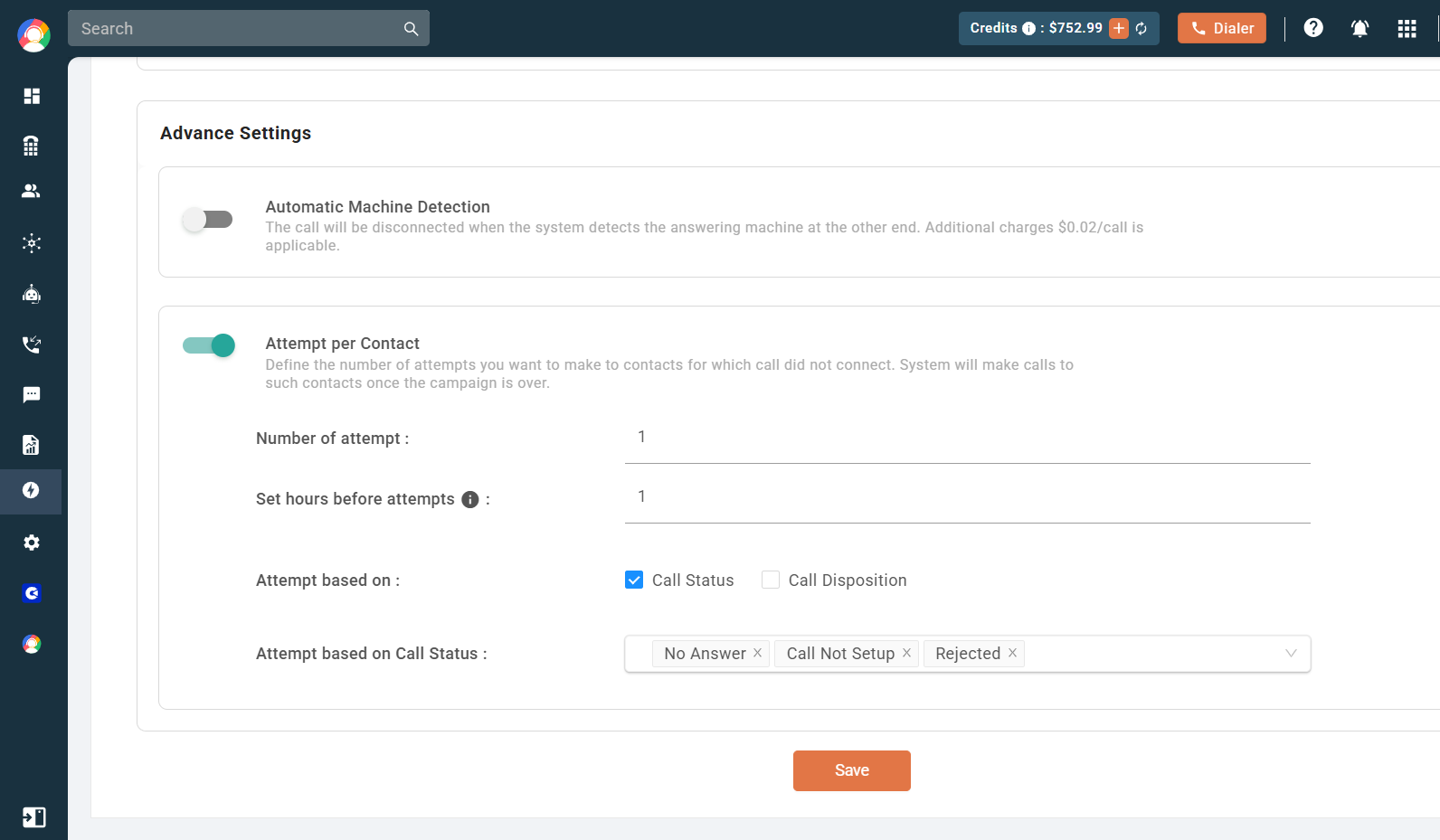The height and width of the screenshot is (840, 1440).
Task: Open the blue C app icon in sidebar
Action: [32, 593]
